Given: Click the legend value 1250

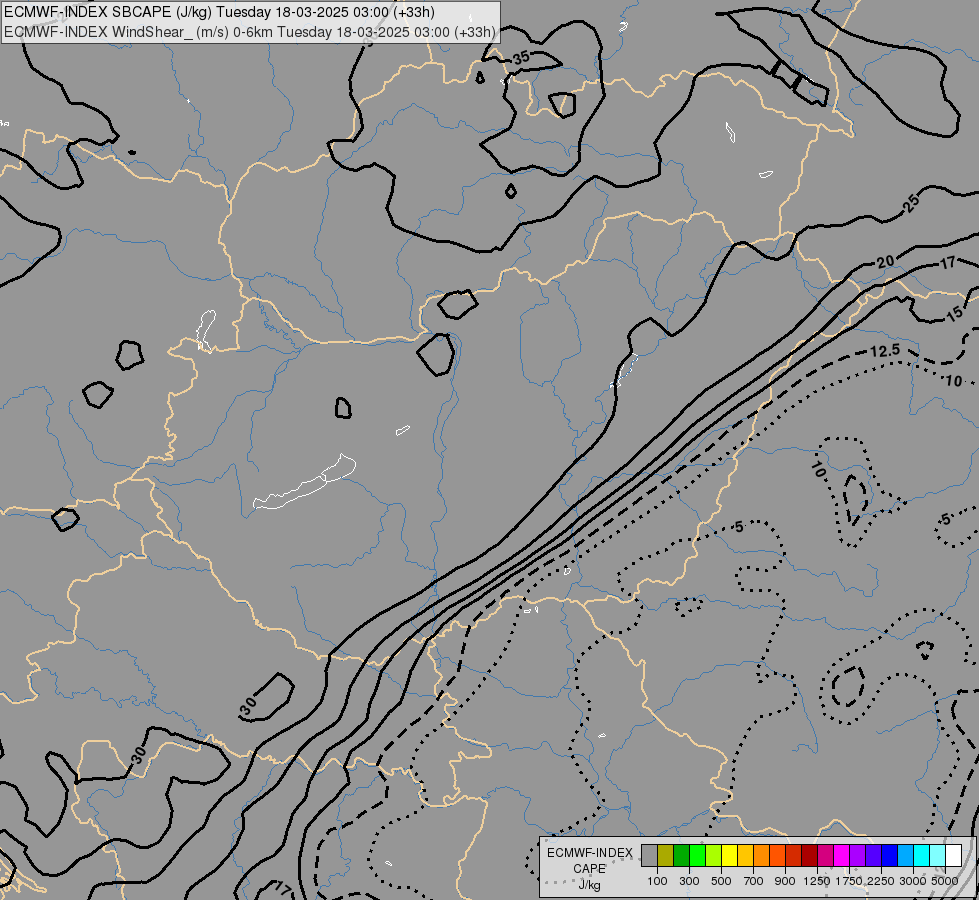Looking at the screenshot, I should pyautogui.click(x=817, y=881).
